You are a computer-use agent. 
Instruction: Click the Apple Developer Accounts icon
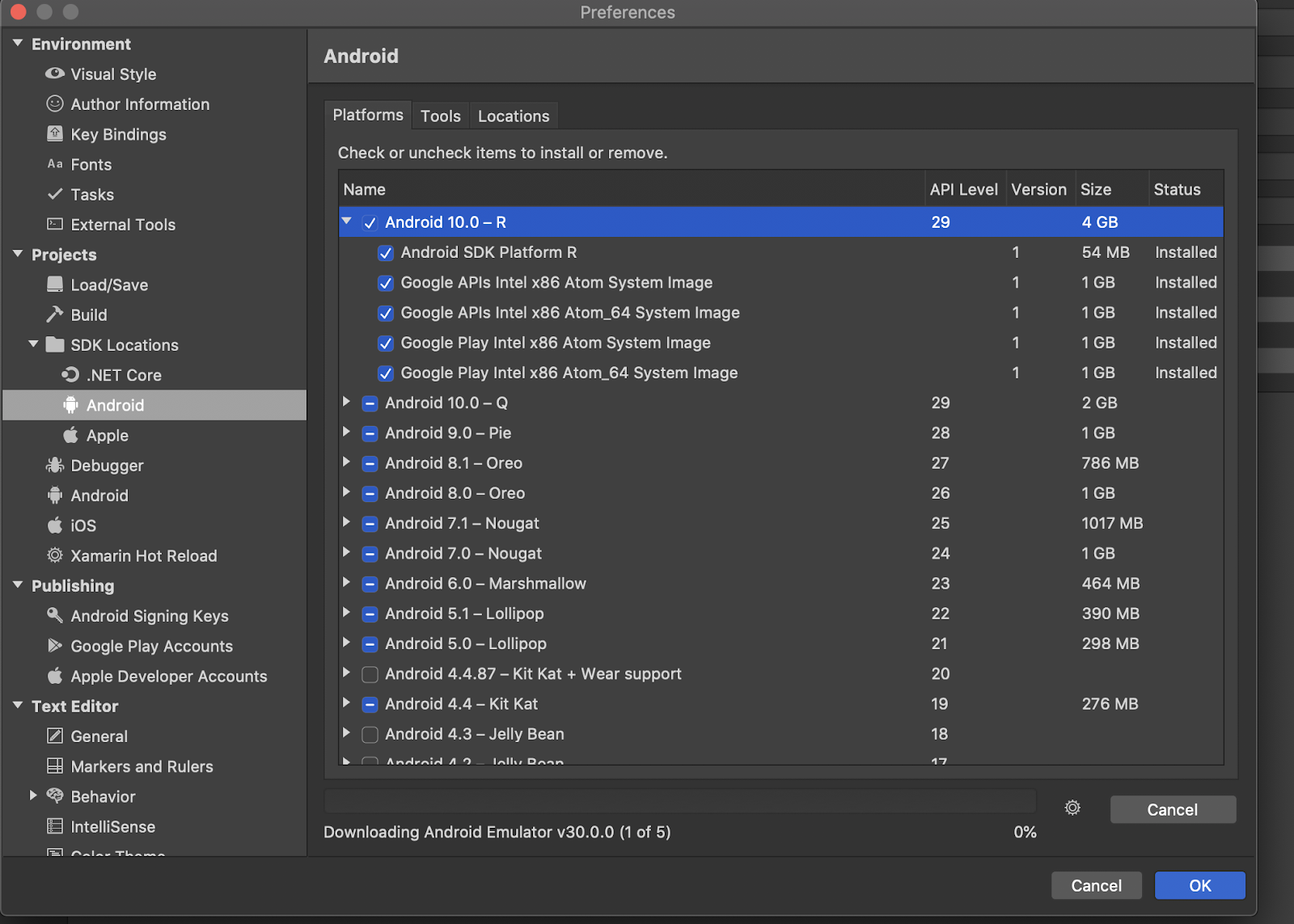(x=55, y=676)
